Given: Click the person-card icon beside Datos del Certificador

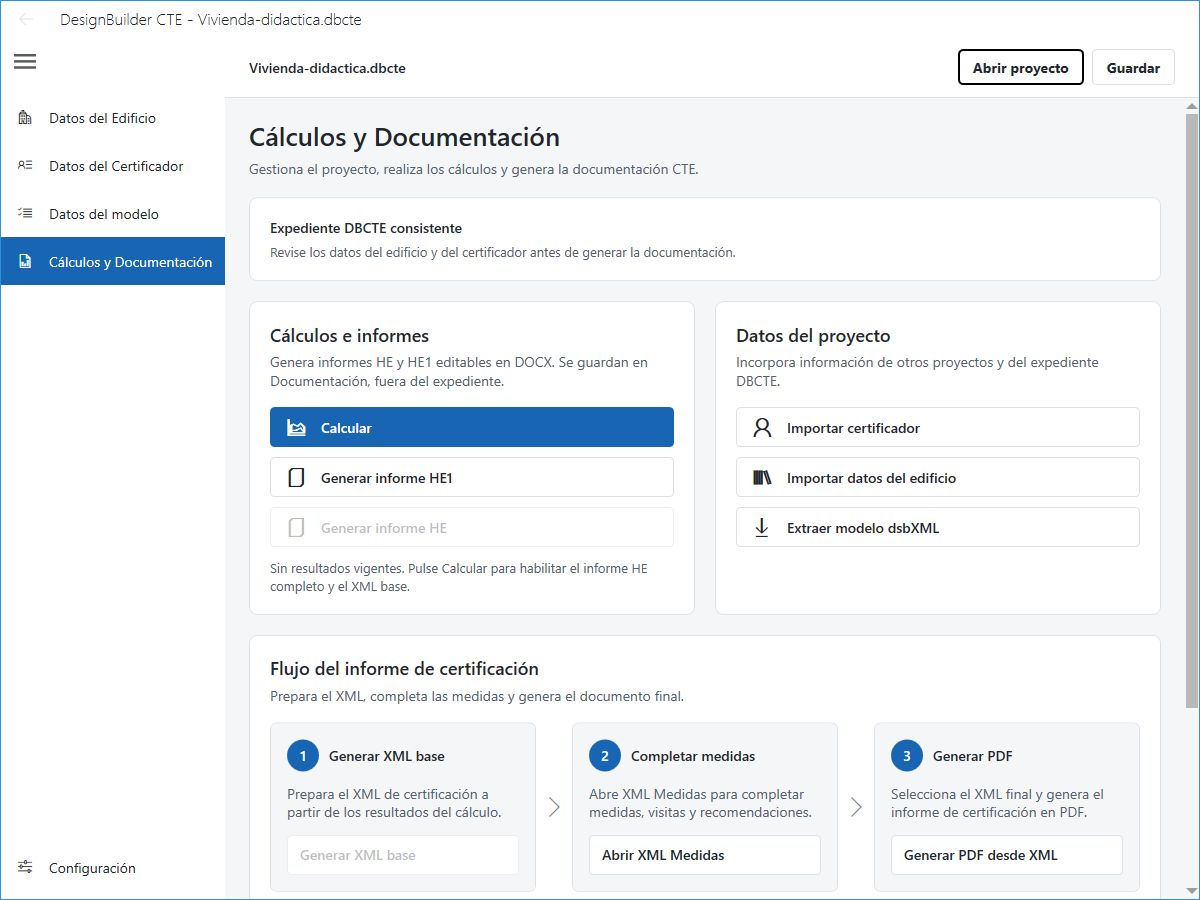Looking at the screenshot, I should (x=25, y=166).
